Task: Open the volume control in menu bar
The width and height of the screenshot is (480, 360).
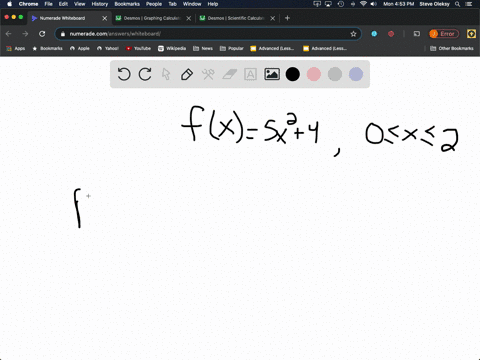Action: [x=374, y=4]
